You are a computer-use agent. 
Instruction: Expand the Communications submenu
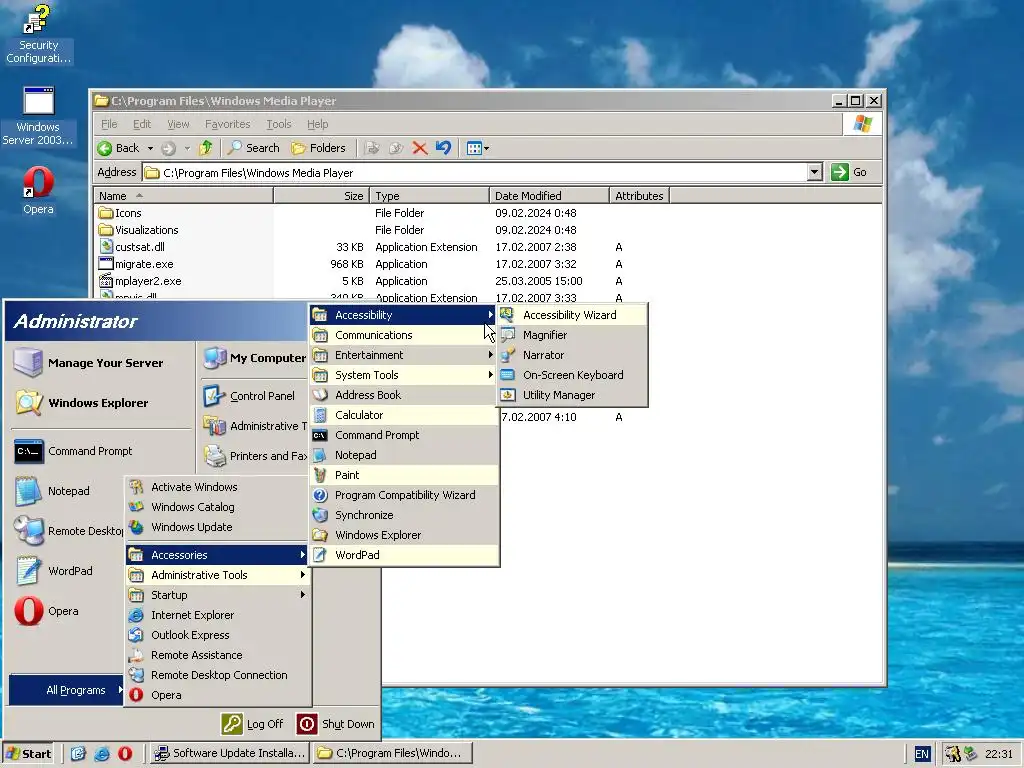(404, 335)
